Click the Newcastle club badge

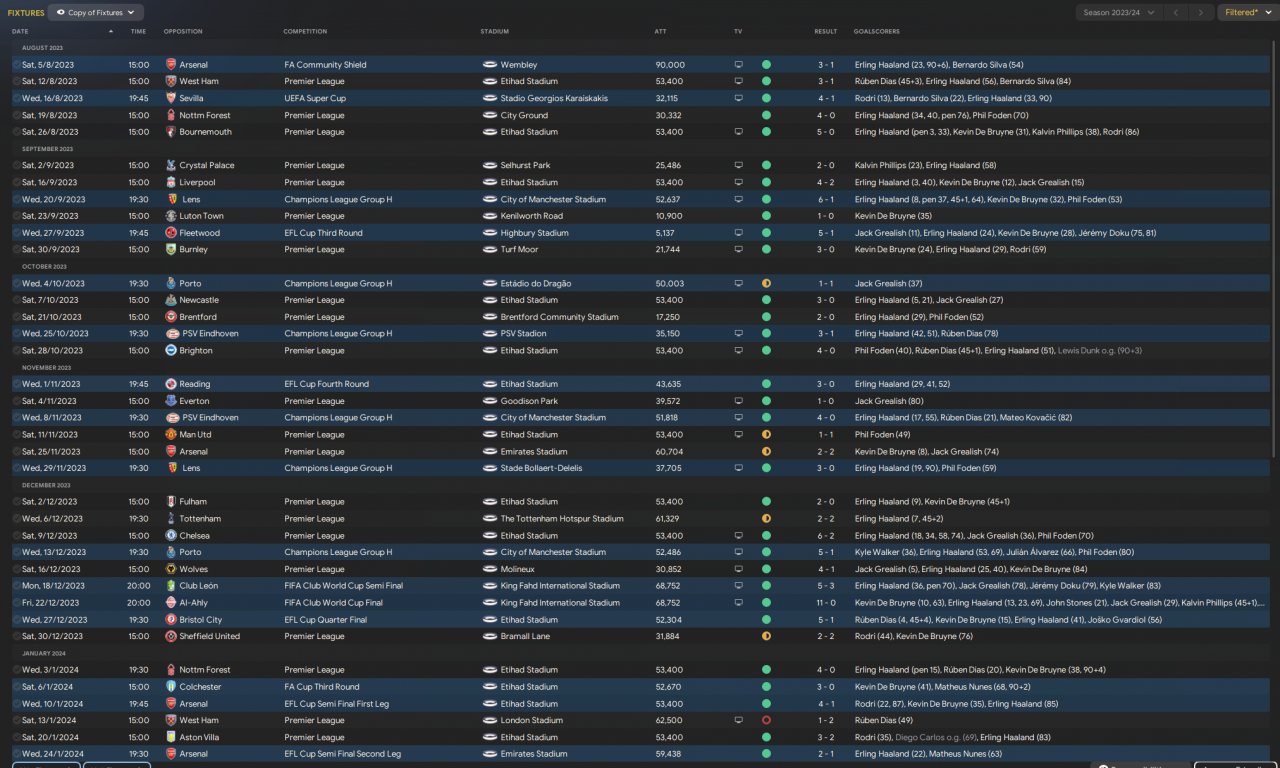tap(171, 300)
